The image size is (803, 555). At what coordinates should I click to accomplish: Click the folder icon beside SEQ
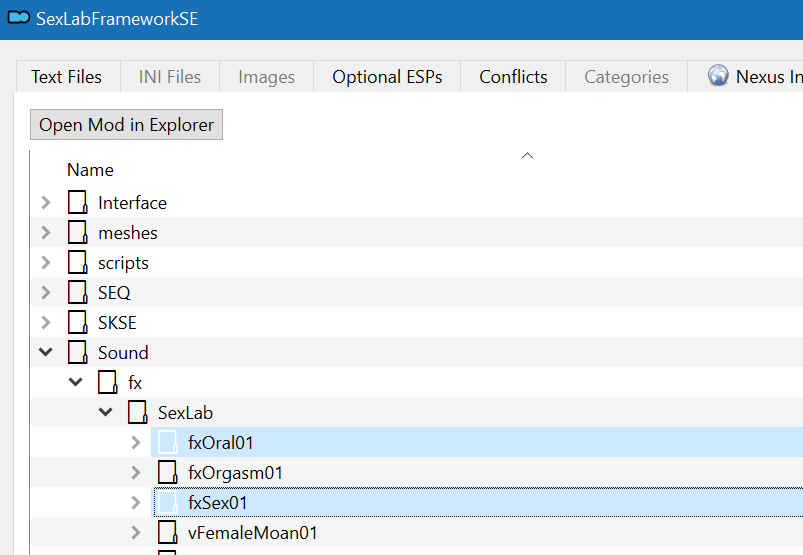click(78, 292)
